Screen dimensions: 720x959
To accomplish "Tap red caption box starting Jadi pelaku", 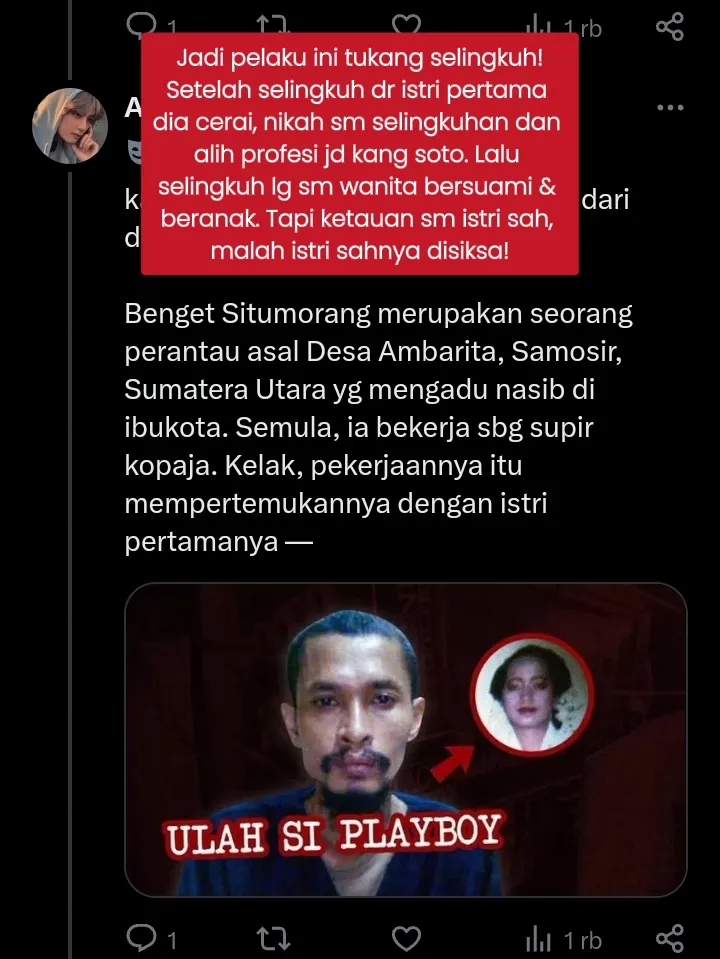I will pos(360,154).
